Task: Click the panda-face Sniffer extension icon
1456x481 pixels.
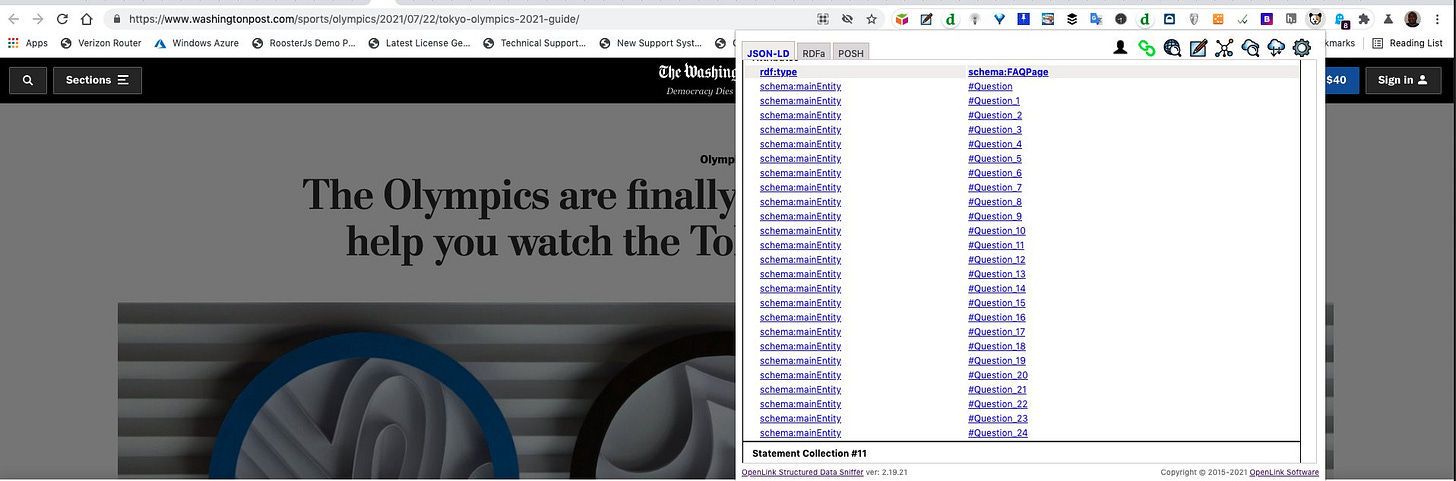Action: pos(1316,19)
